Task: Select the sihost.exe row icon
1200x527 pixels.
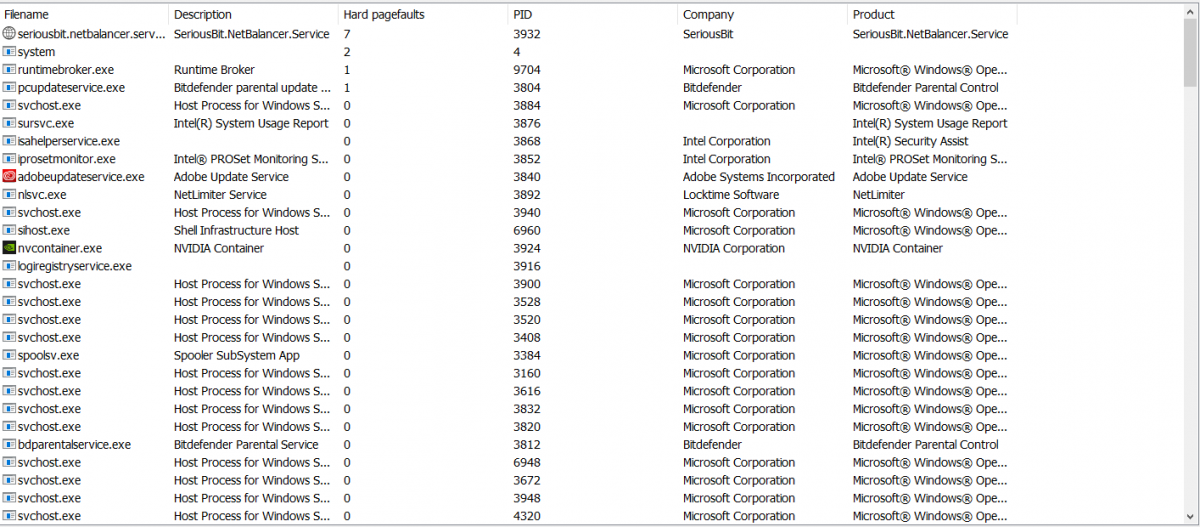Action: pos(9,231)
